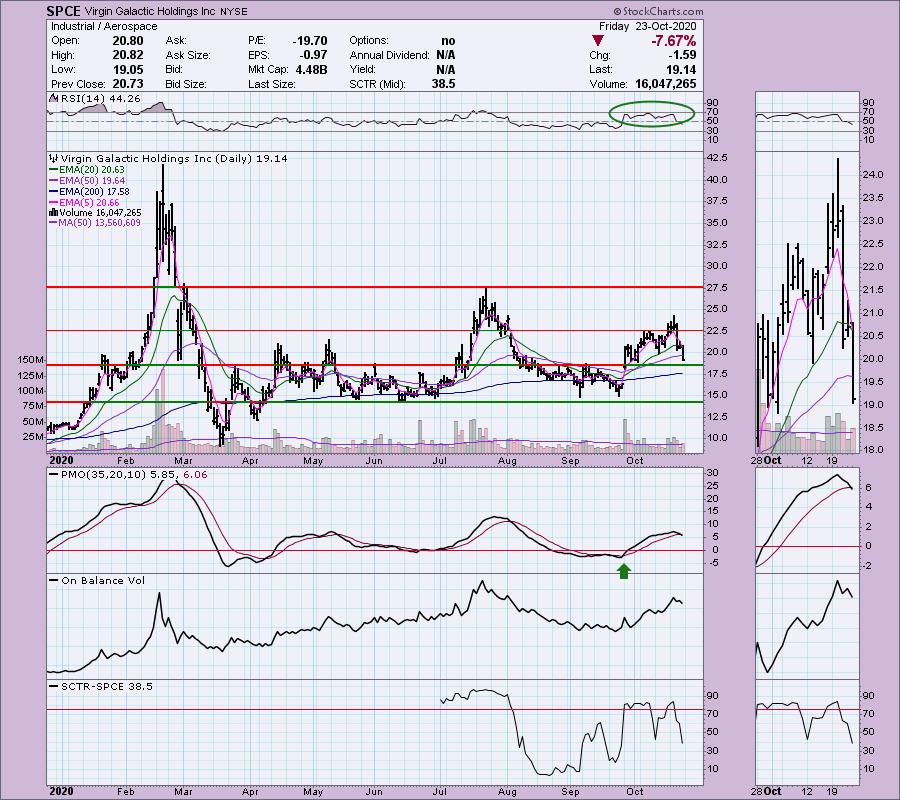Click the Options value no
900x800 pixels.
pos(448,41)
